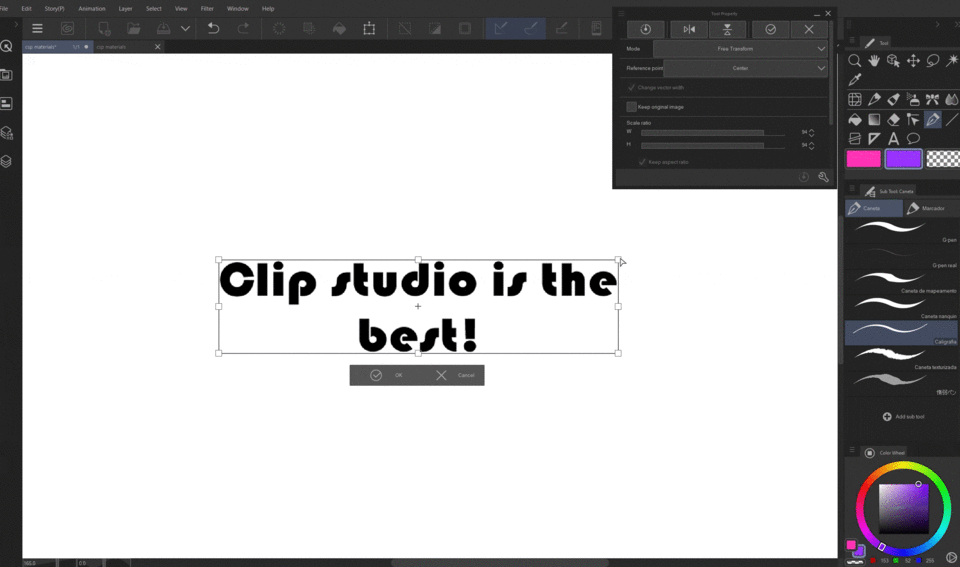This screenshot has width=960, height=567.
Task: Select the Eraser tool
Action: [893, 119]
